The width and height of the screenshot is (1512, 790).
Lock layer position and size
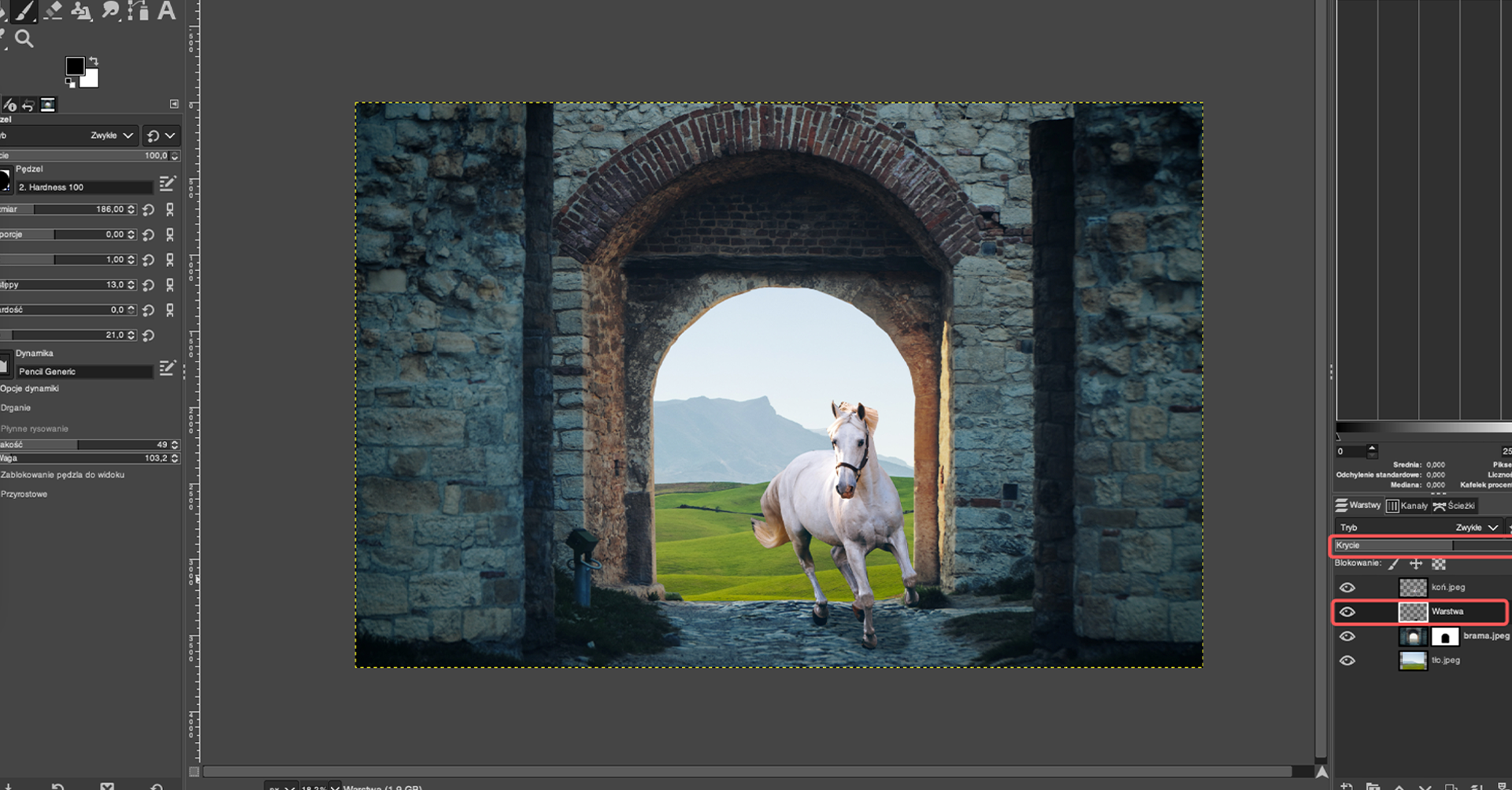point(1416,564)
